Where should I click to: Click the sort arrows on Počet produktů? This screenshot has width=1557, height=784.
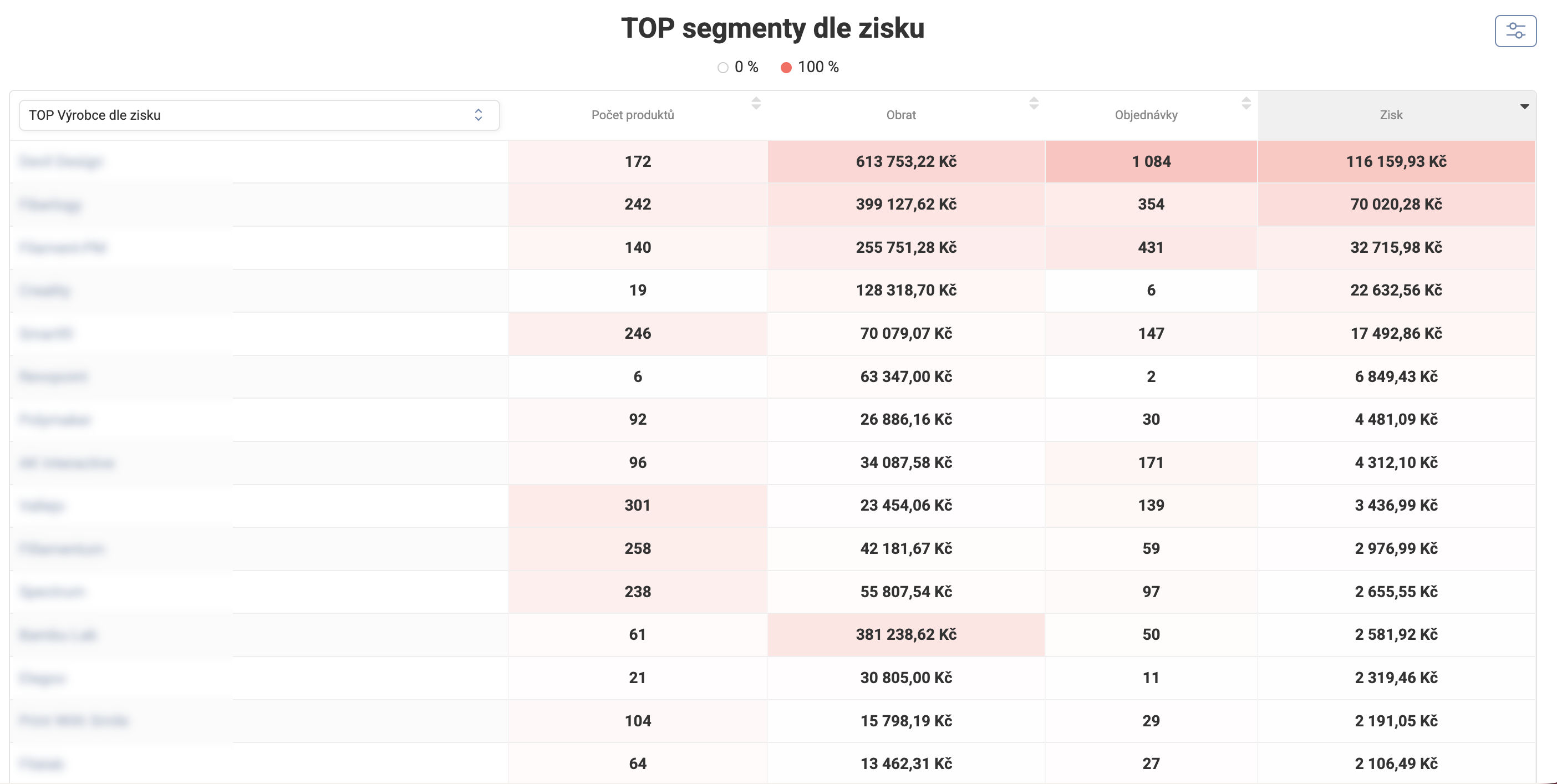[x=756, y=103]
